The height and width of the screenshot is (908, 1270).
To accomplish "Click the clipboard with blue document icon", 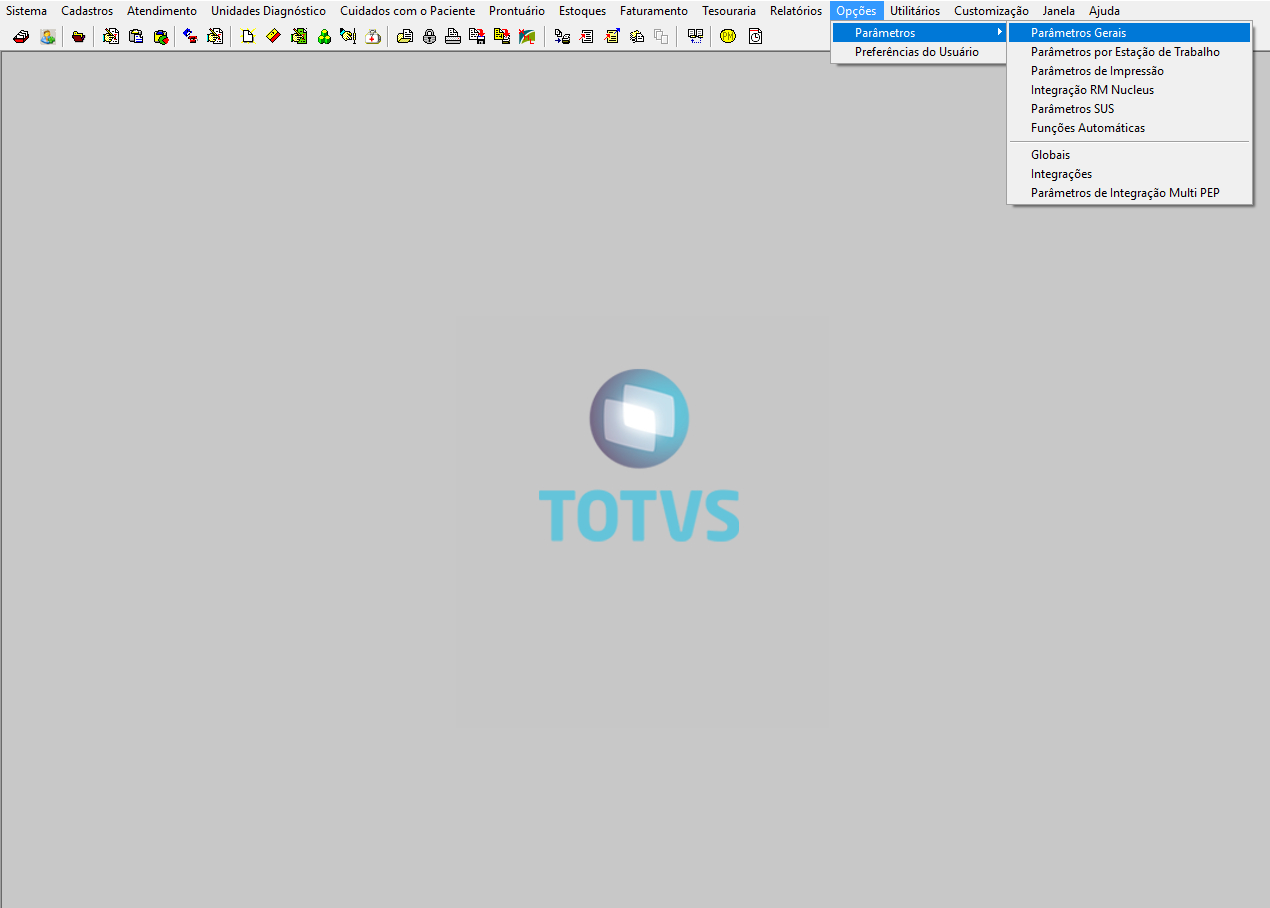I will click(135, 37).
